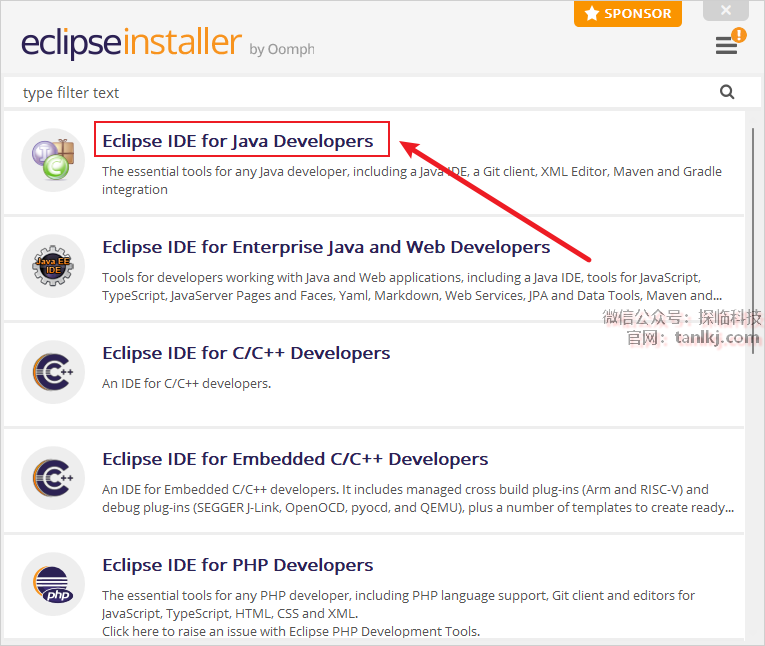Click the Embedded C/C++ Developers package icon
Viewport: 765px width, 646px height.
[53, 478]
